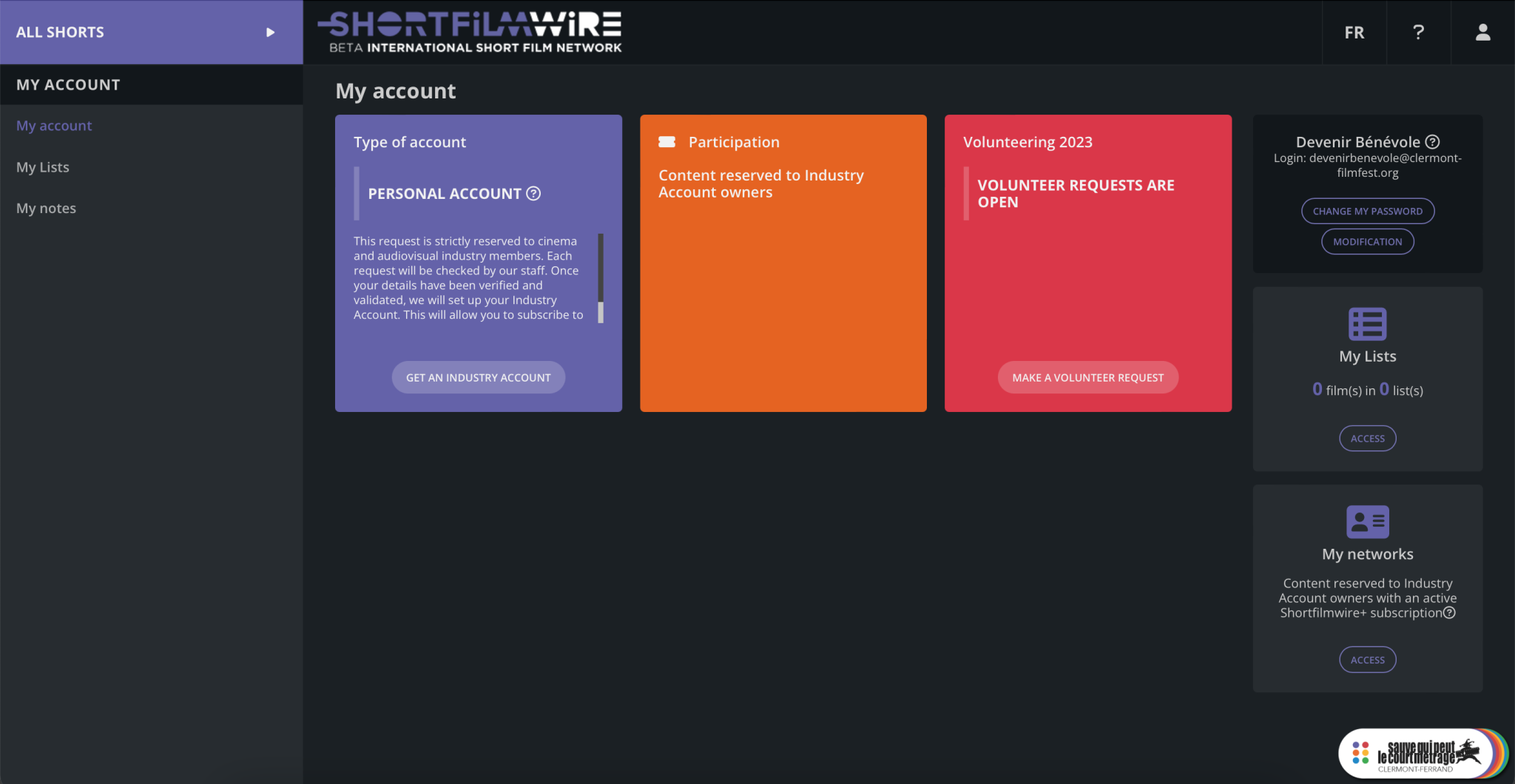Click the My networks contact card icon

1368,521
